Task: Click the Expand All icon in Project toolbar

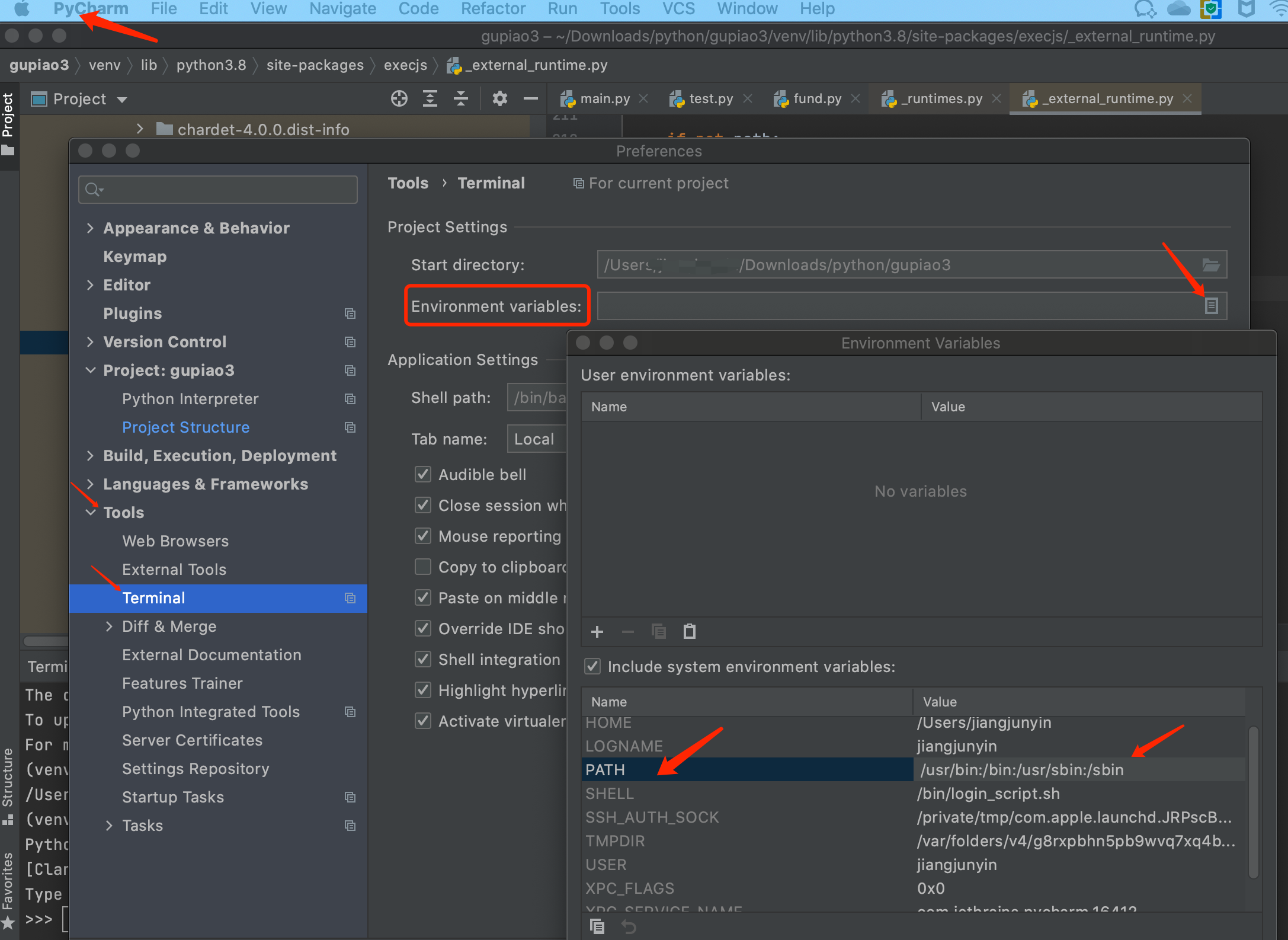Action: pos(430,99)
